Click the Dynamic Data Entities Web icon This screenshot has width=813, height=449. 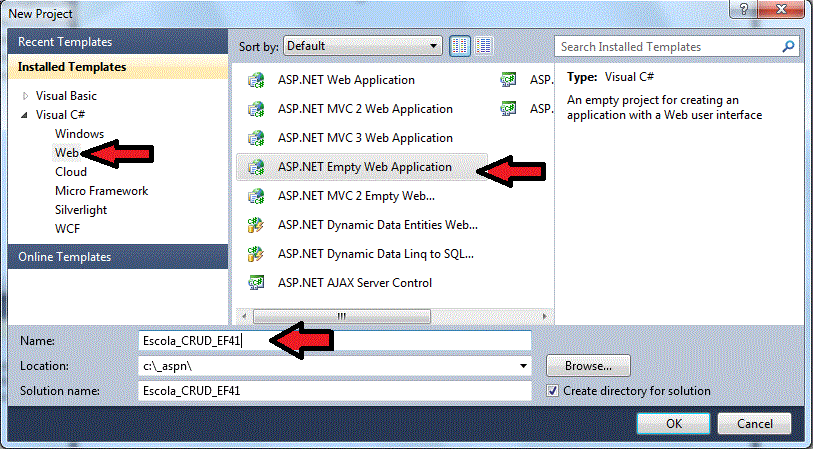click(256, 225)
